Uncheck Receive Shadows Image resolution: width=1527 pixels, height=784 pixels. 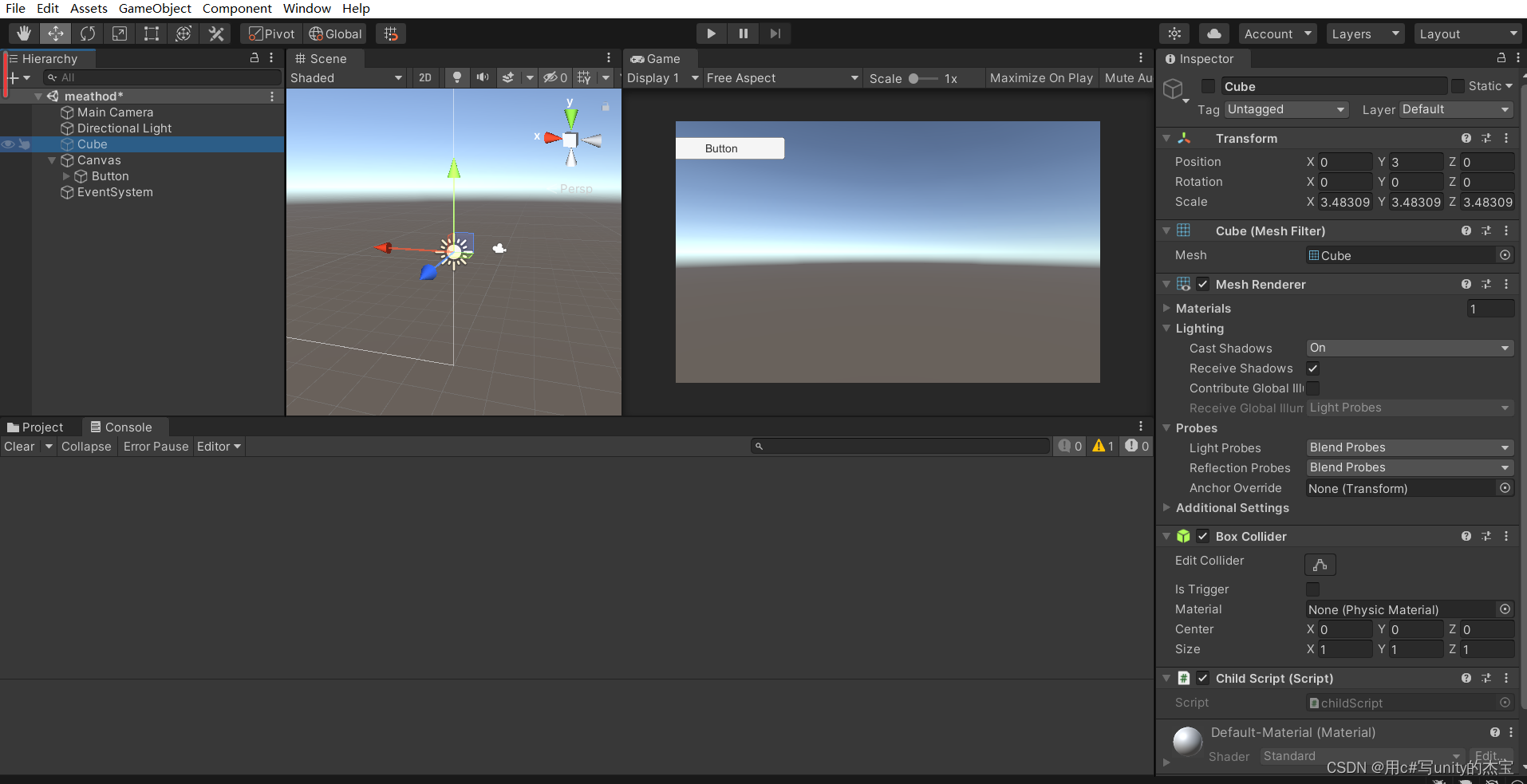click(1312, 368)
